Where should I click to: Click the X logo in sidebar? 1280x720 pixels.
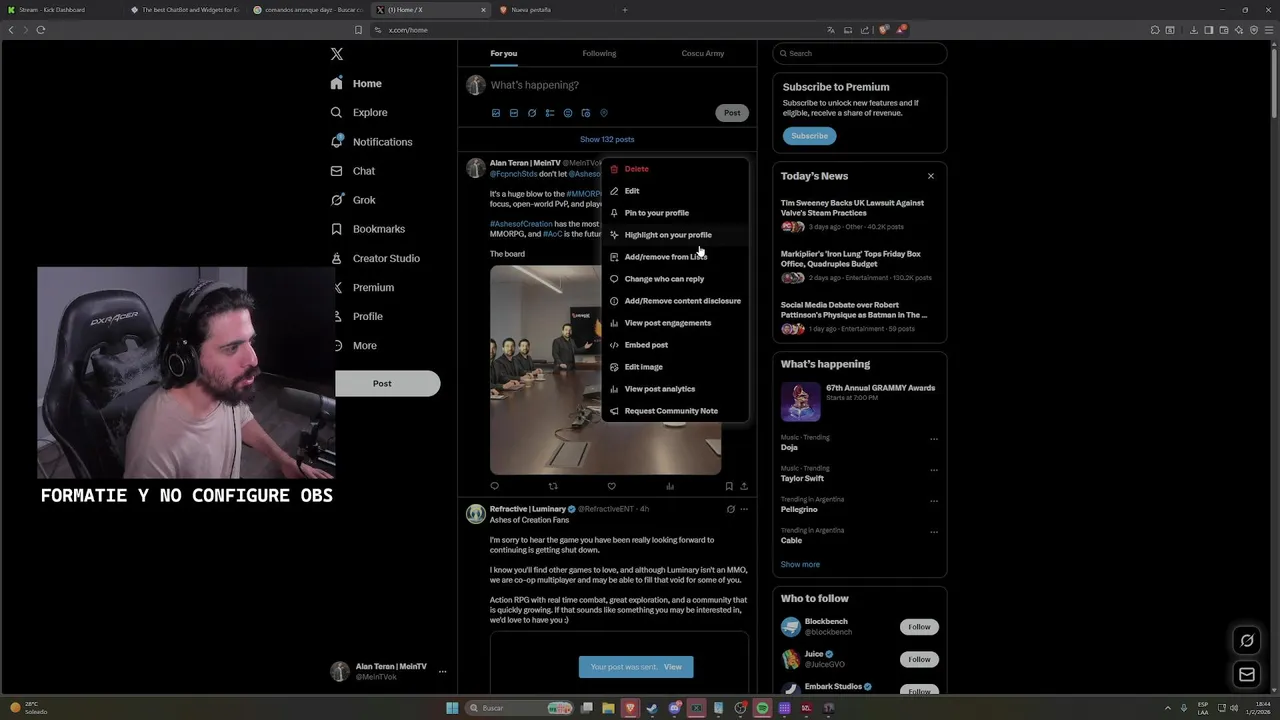coord(337,54)
